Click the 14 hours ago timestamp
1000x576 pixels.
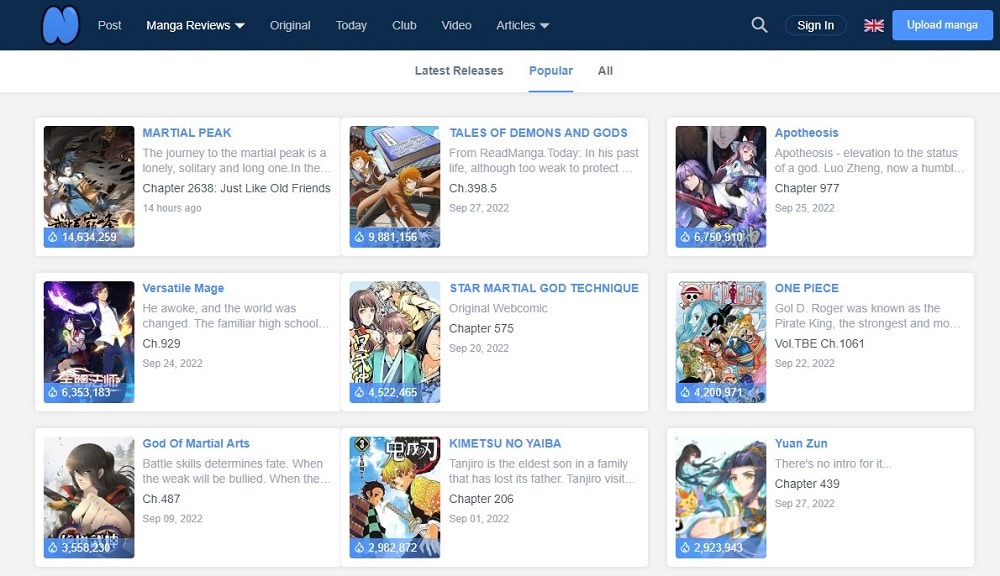tap(172, 208)
